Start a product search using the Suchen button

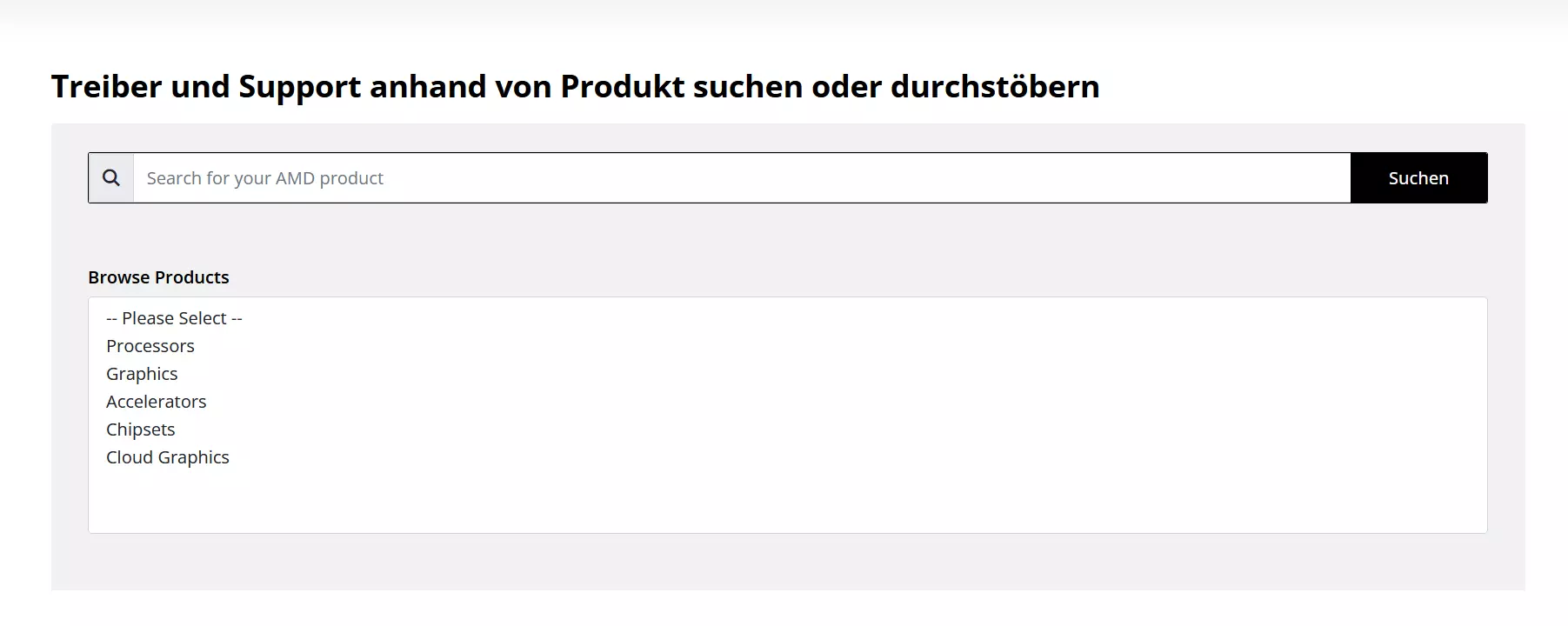[x=1418, y=178]
